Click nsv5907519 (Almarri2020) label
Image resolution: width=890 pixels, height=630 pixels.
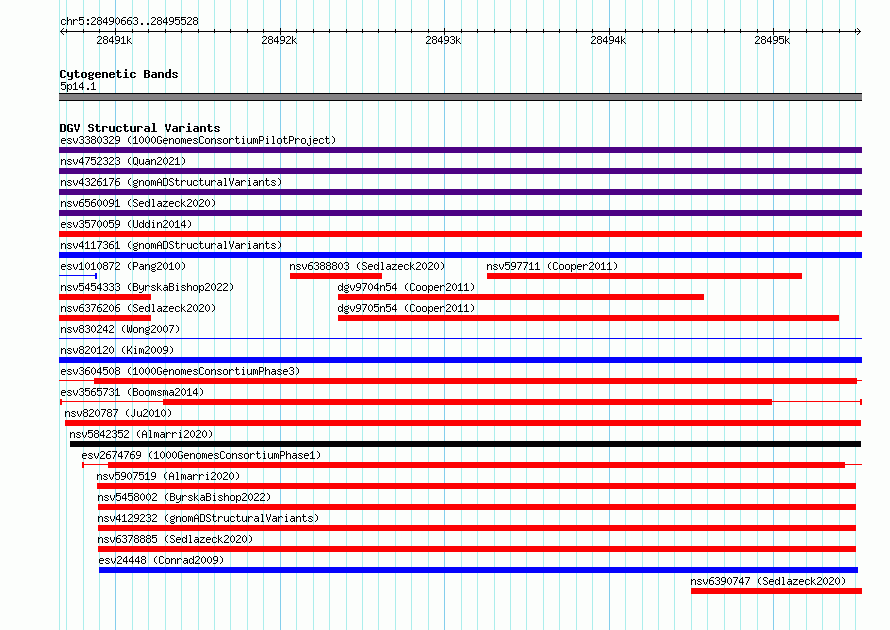[x=168, y=476]
